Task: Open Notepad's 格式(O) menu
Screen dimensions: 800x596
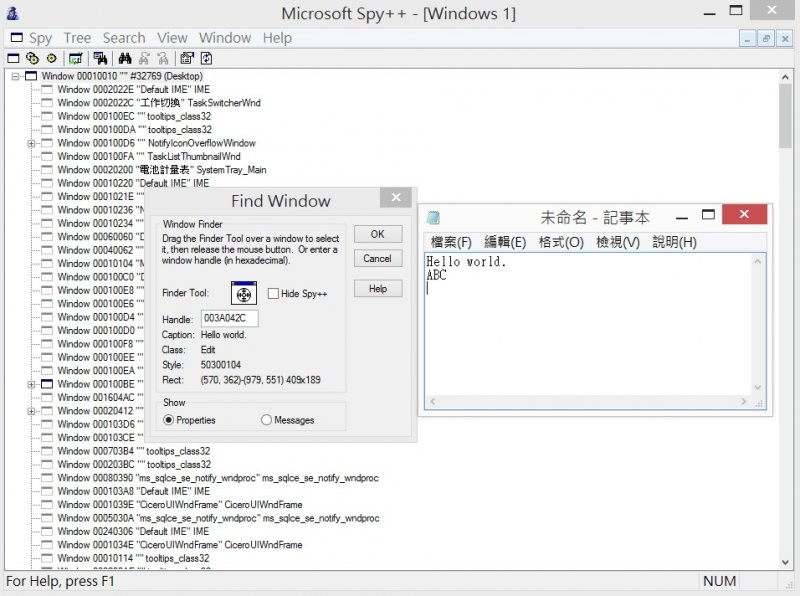Action: click(561, 242)
